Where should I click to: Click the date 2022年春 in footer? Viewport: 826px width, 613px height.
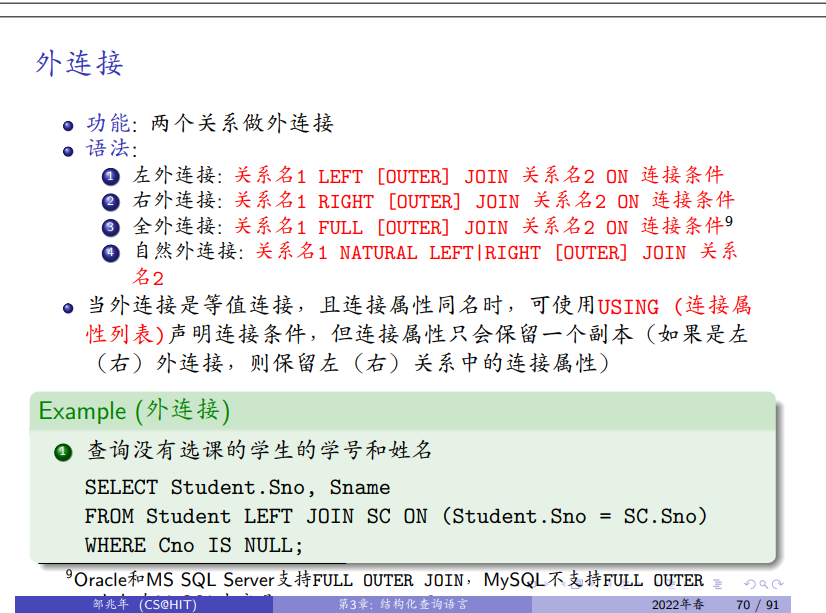click(x=677, y=604)
